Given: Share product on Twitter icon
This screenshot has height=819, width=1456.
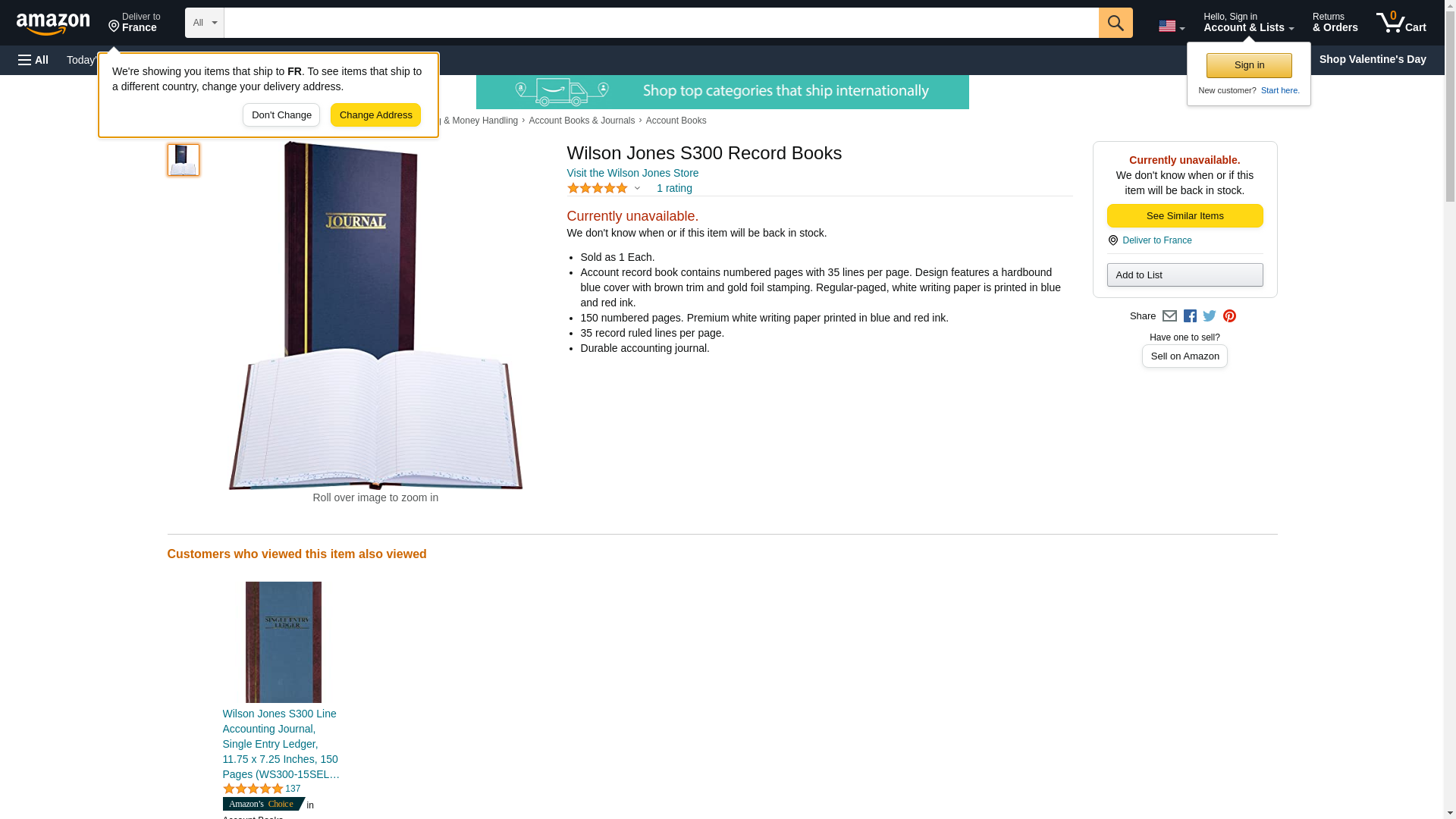Looking at the screenshot, I should pyautogui.click(x=1210, y=316).
